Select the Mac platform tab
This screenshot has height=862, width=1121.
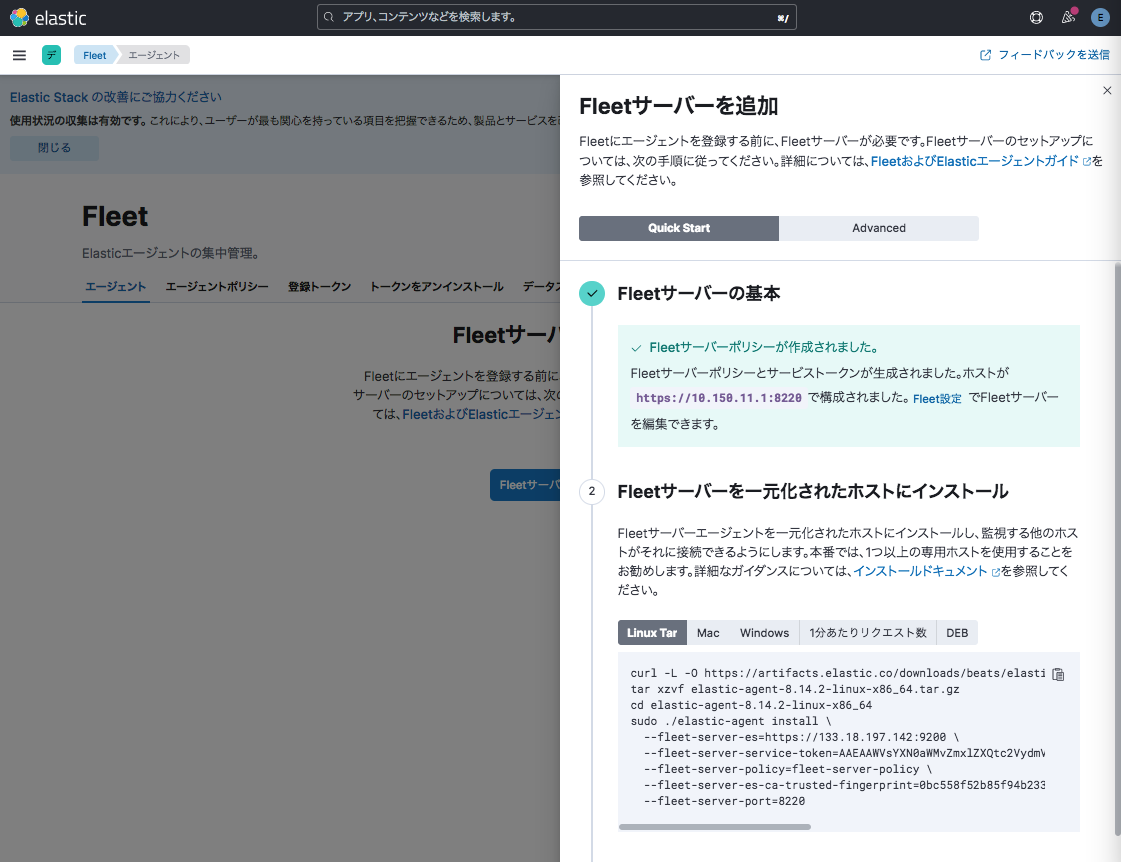[708, 633]
